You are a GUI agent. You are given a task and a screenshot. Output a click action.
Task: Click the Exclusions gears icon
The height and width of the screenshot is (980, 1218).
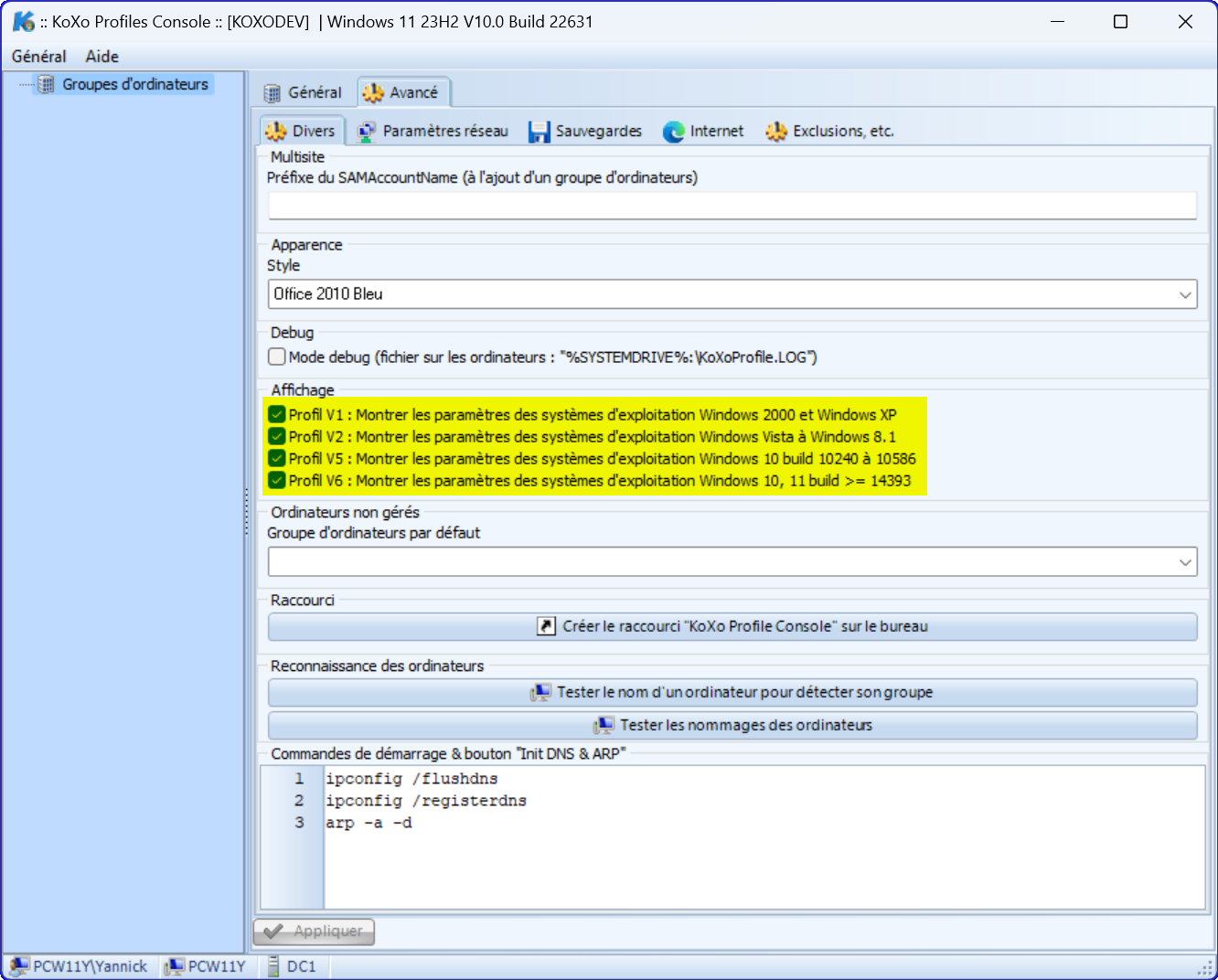[x=776, y=132]
